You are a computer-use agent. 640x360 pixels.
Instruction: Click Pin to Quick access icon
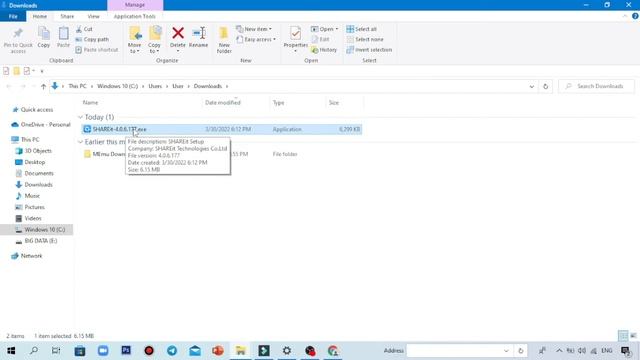pos(18,33)
